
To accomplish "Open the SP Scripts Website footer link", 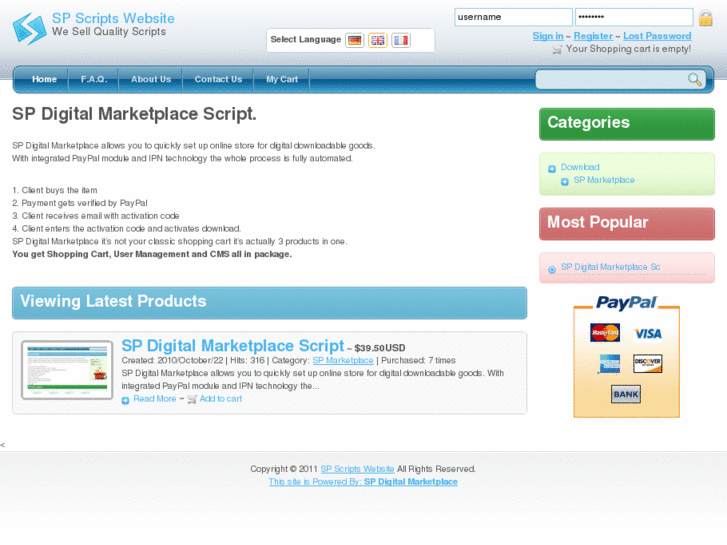I will [357, 469].
